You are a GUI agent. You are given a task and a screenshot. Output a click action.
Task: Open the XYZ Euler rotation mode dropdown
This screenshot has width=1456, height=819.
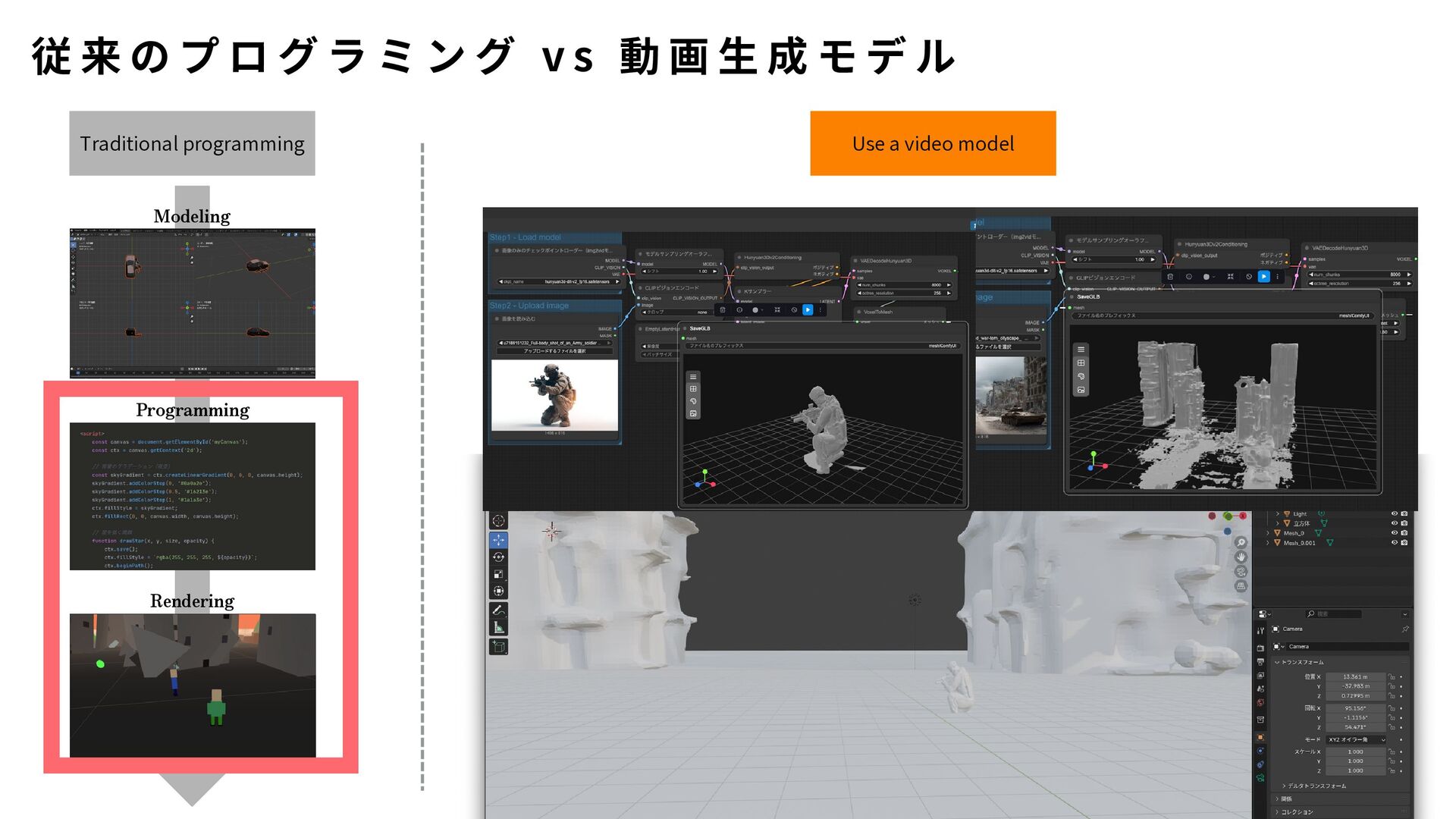pyautogui.click(x=1357, y=739)
